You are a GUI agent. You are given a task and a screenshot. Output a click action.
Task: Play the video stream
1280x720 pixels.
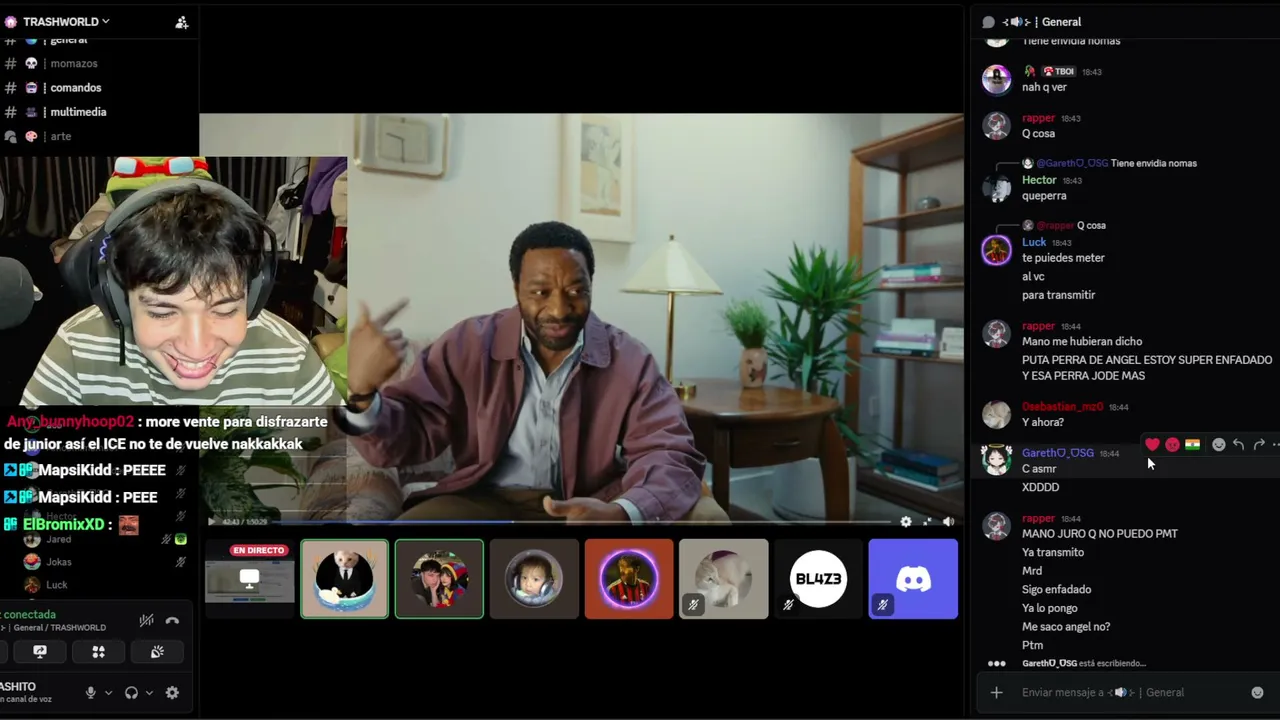pos(211,521)
